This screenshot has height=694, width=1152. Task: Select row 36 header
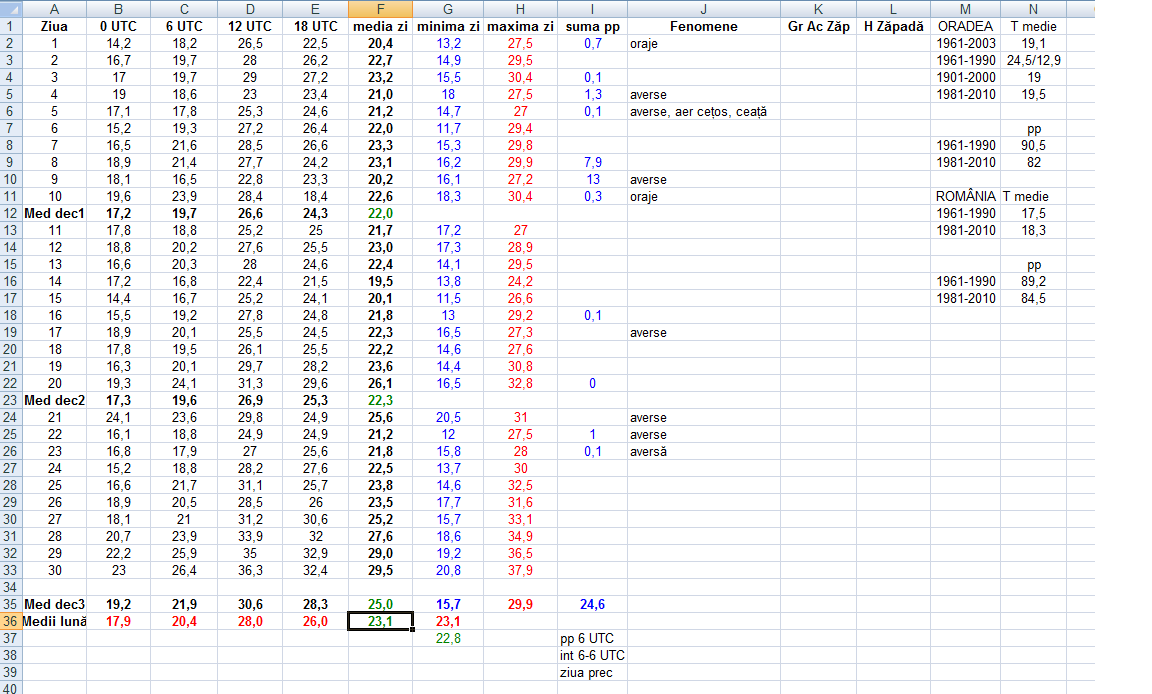pos(10,621)
